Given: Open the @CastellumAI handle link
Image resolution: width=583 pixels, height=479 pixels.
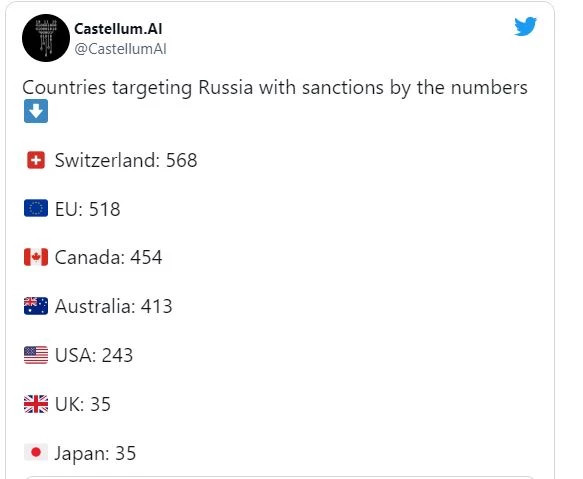Looking at the screenshot, I should (120, 49).
